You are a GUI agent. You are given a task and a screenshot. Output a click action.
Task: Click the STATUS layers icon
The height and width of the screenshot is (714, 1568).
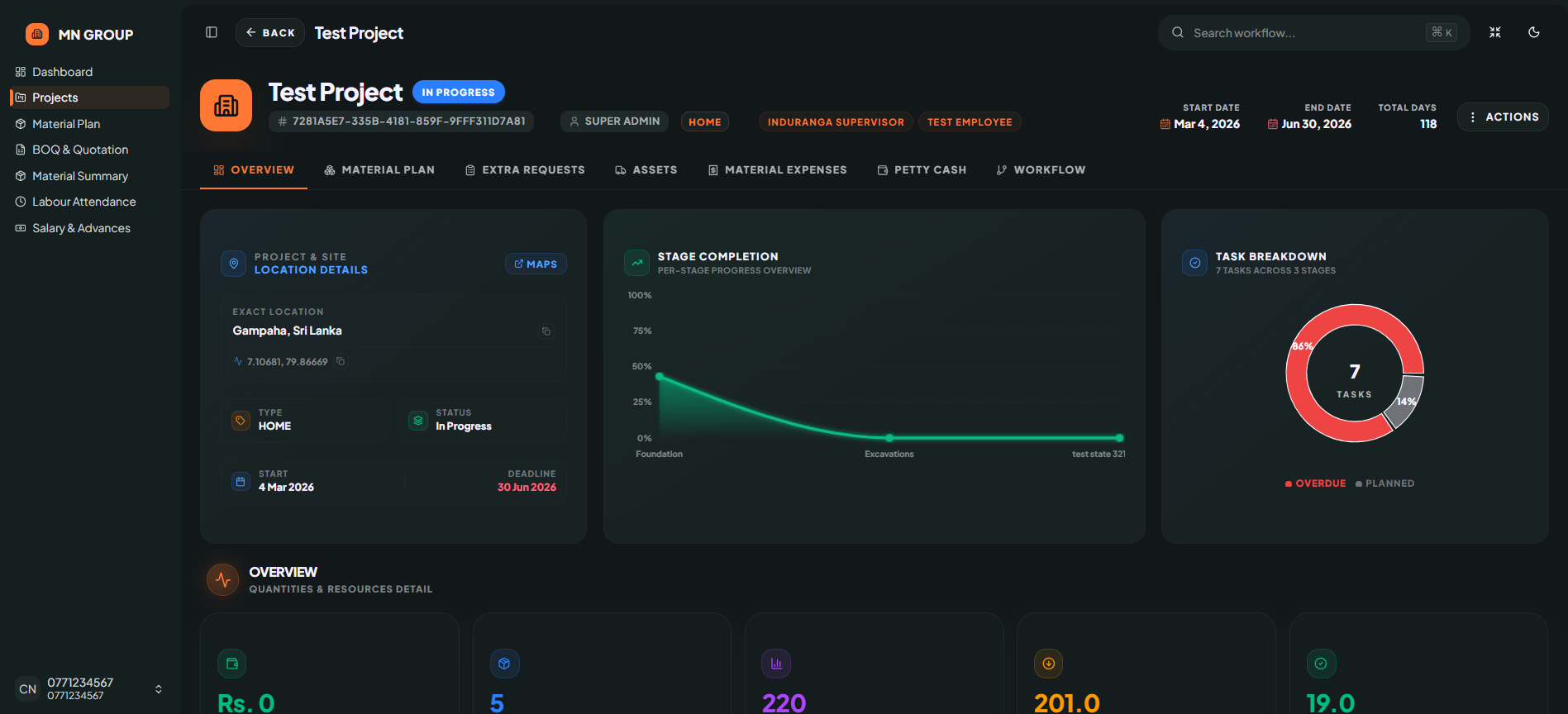pyautogui.click(x=418, y=421)
